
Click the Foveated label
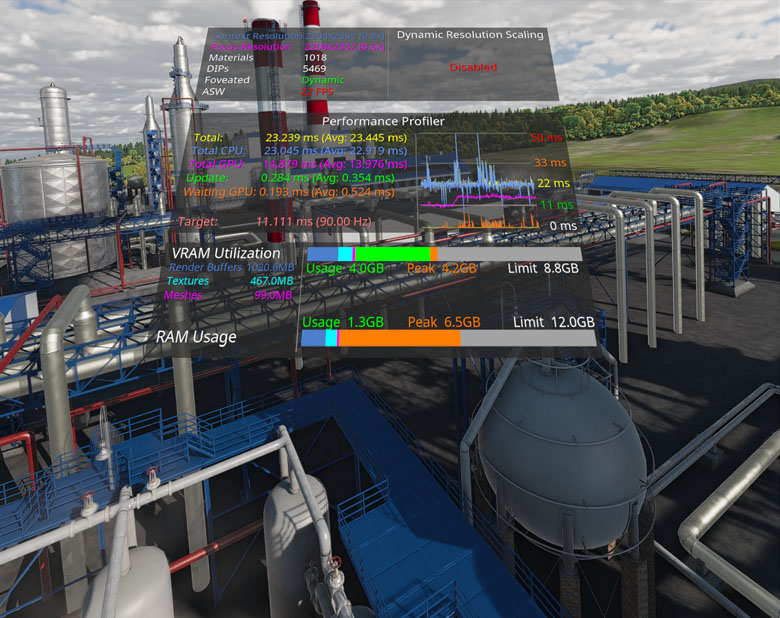[x=227, y=80]
